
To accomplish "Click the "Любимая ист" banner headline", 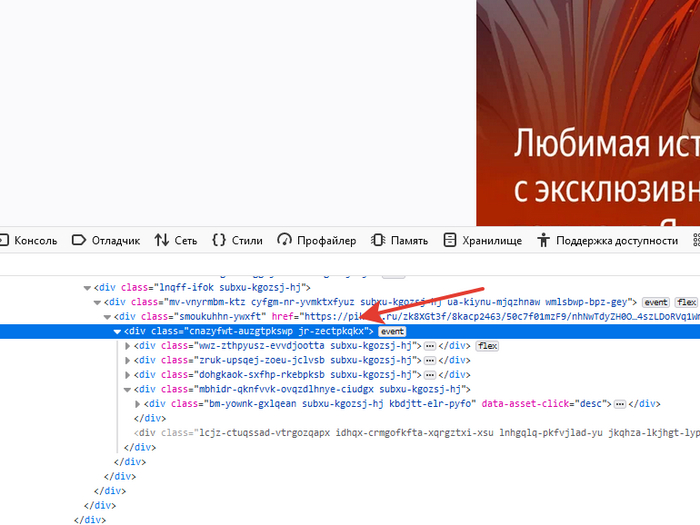I will point(607,143).
